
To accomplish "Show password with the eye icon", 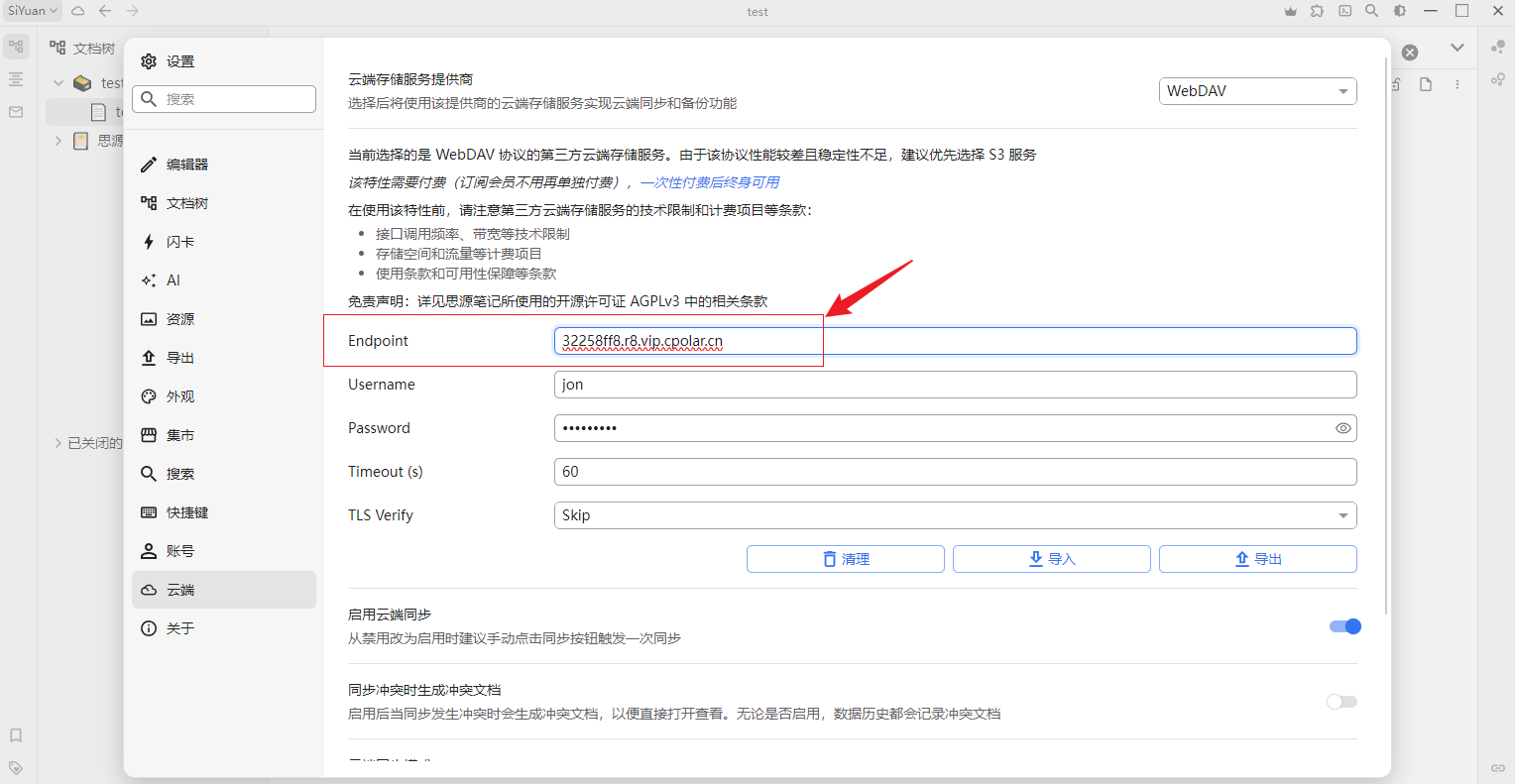I will (1343, 428).
